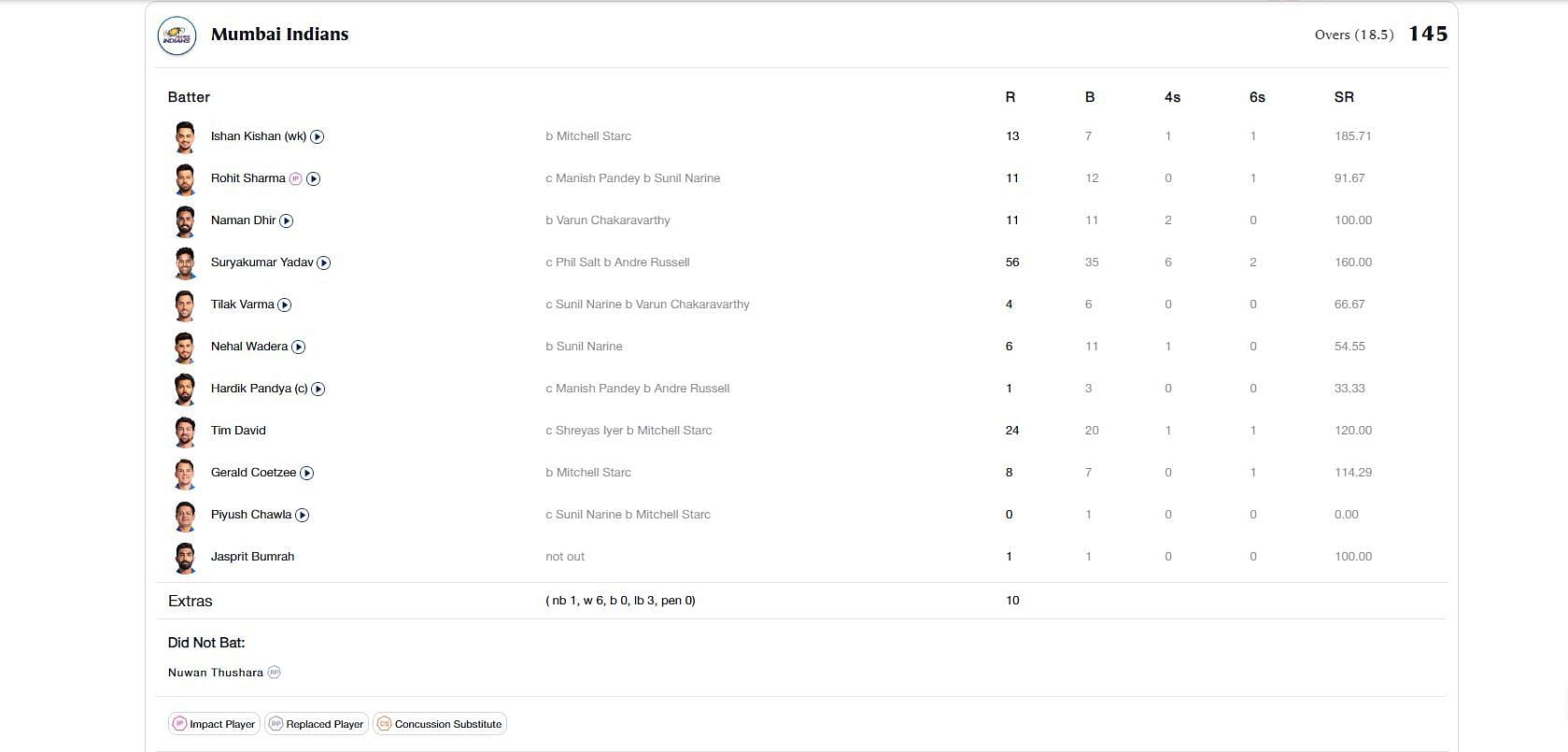Open Tim David player name

[238, 431]
